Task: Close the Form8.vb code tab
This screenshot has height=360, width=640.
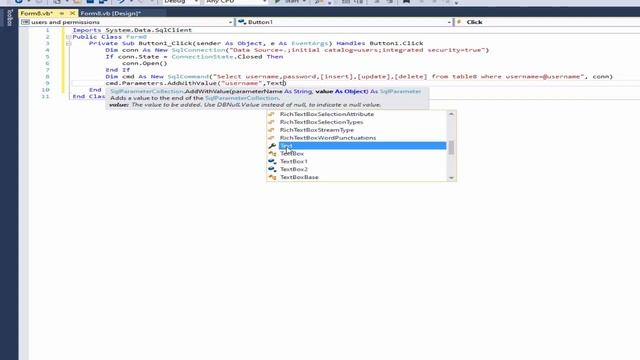Action: coord(72,13)
